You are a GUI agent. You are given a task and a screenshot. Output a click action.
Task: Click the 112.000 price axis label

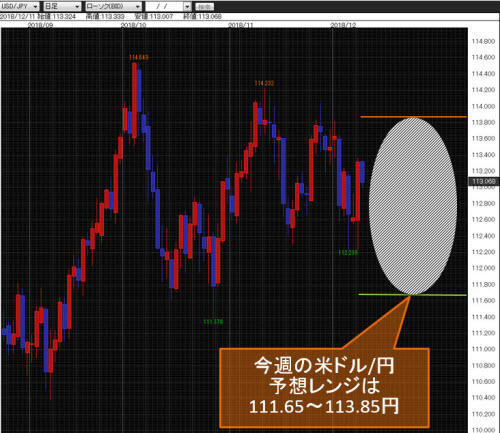coord(483,268)
